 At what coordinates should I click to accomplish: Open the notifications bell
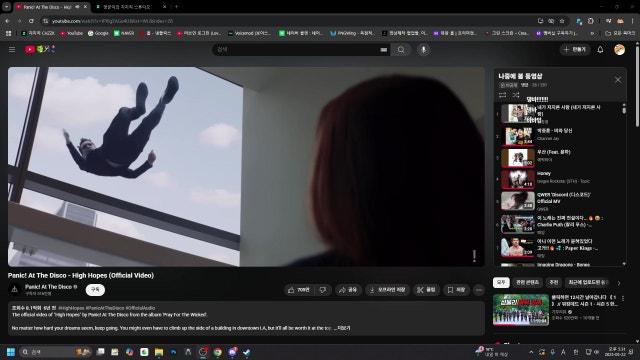(600, 49)
